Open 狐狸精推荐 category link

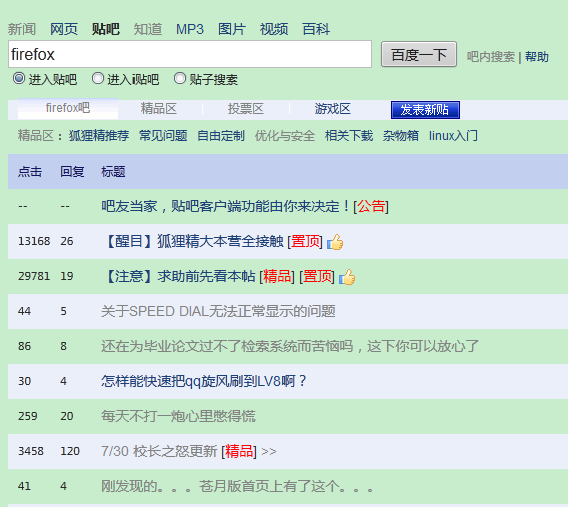(x=99, y=136)
